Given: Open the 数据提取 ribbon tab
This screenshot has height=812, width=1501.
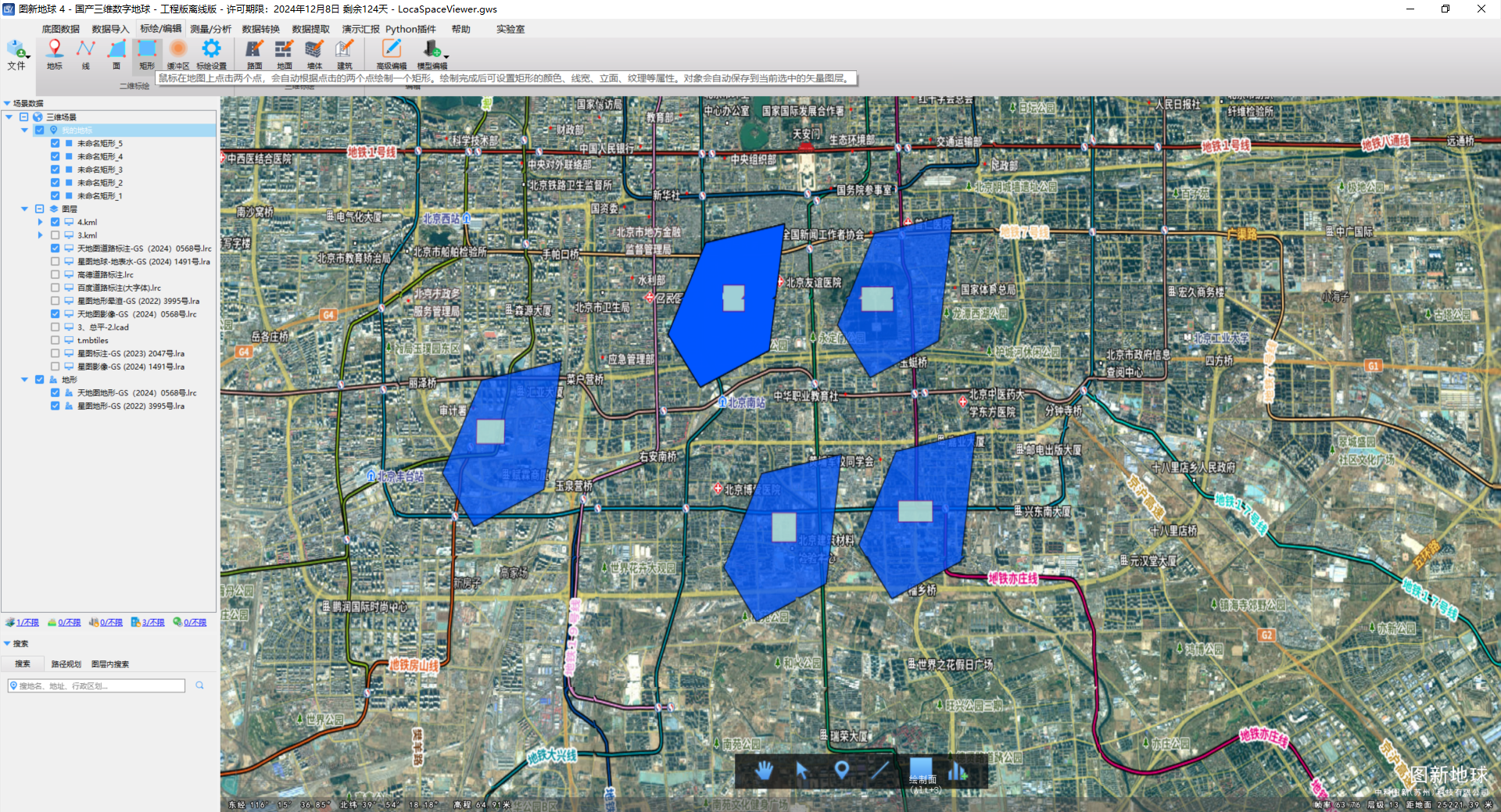Looking at the screenshot, I should 310,29.
